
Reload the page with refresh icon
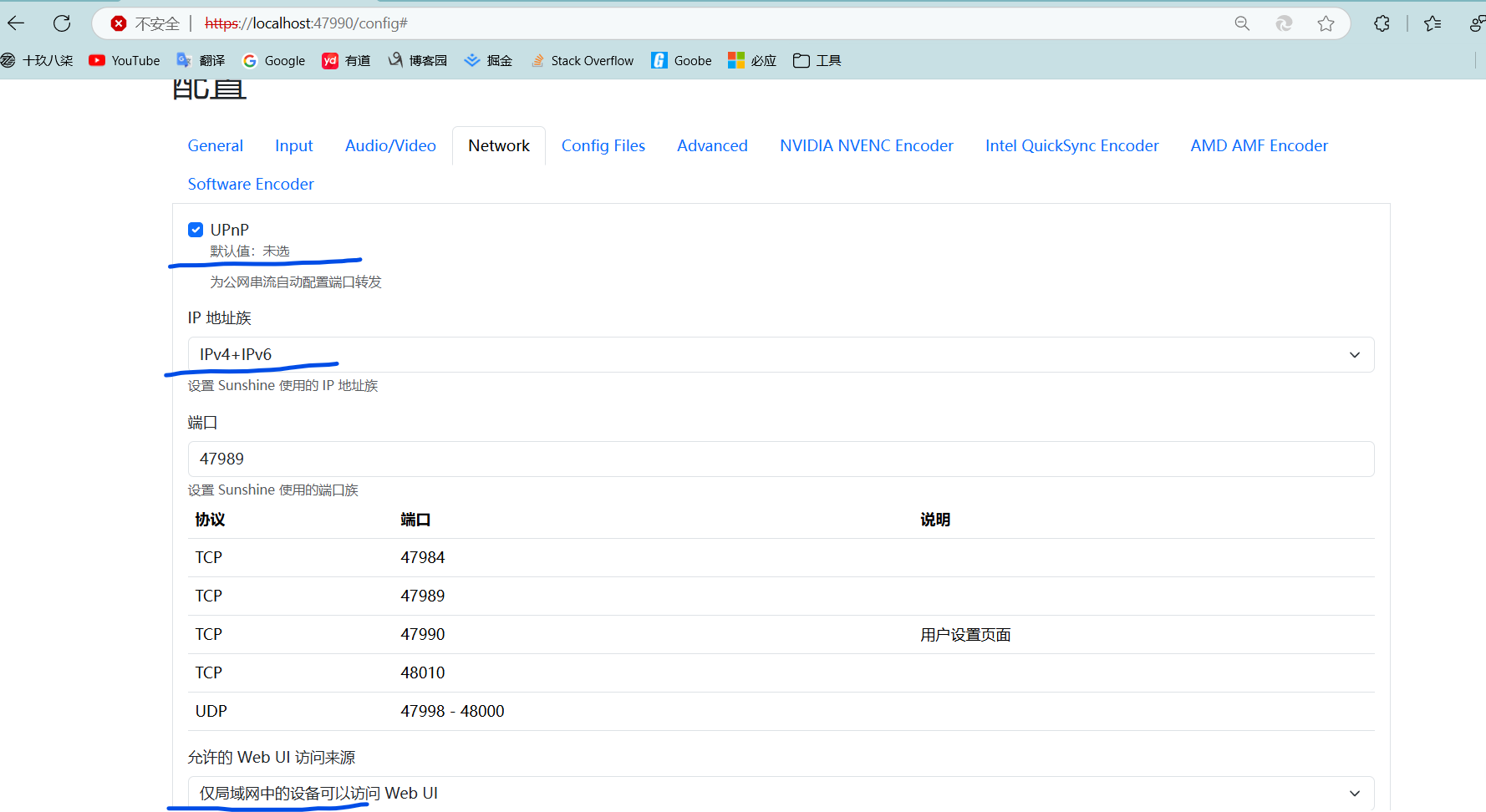click(62, 23)
